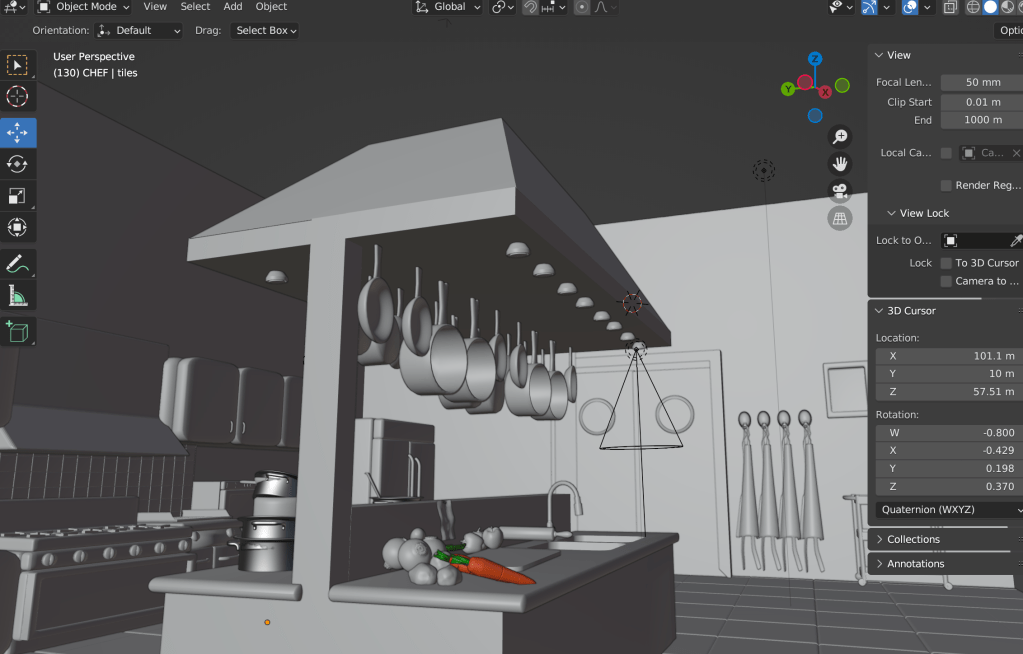Pick the Measure tool

[17, 296]
